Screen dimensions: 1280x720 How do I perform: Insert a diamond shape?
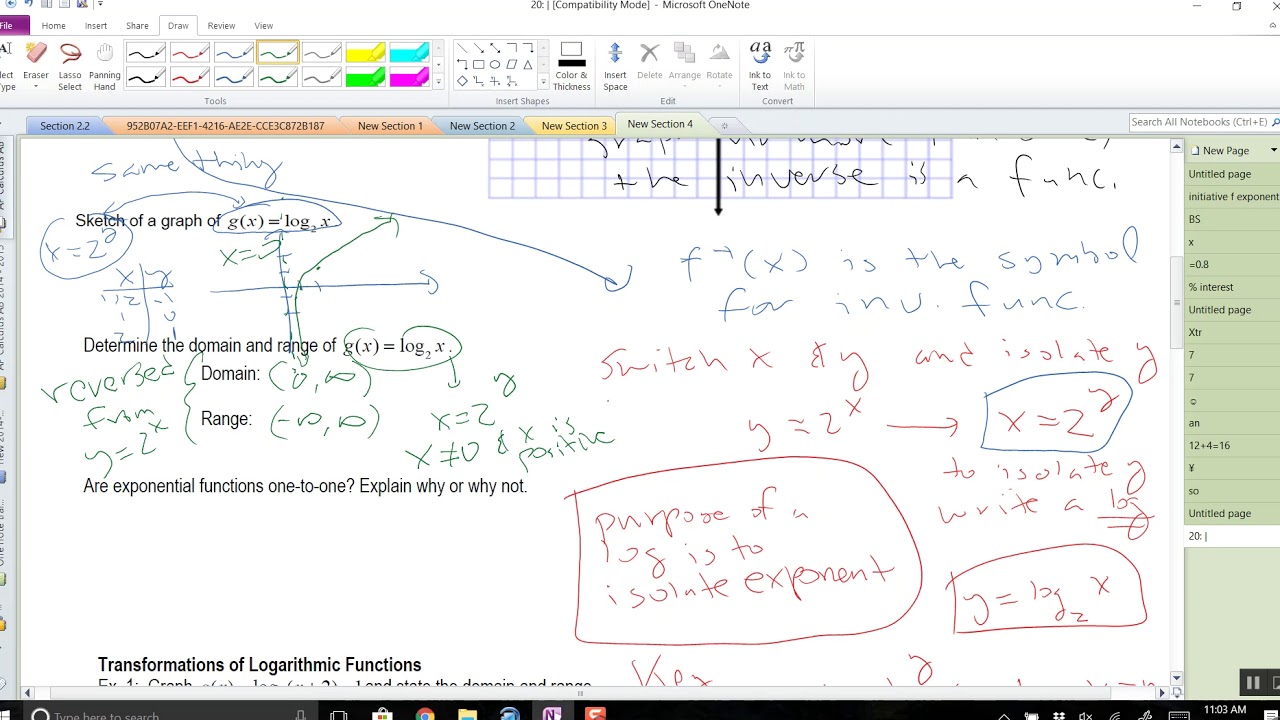click(462, 81)
